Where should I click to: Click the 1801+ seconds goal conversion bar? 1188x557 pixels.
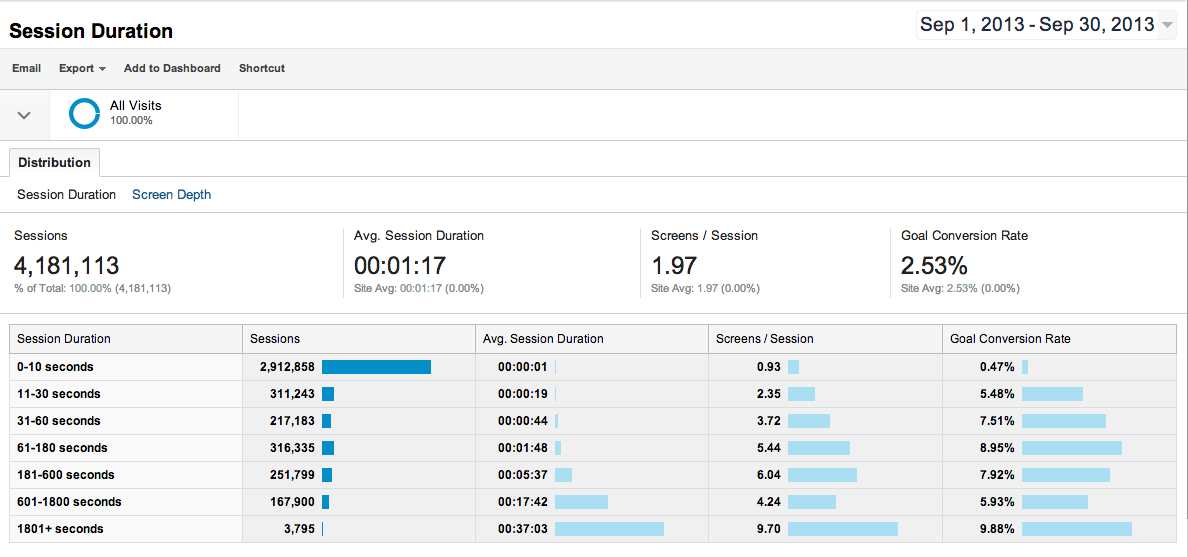pos(1076,529)
